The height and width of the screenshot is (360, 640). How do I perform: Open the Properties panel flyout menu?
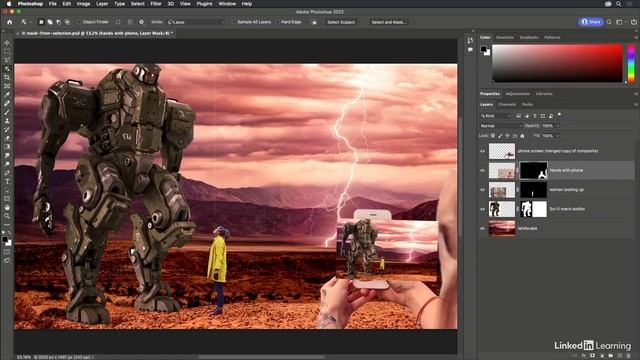click(x=636, y=94)
